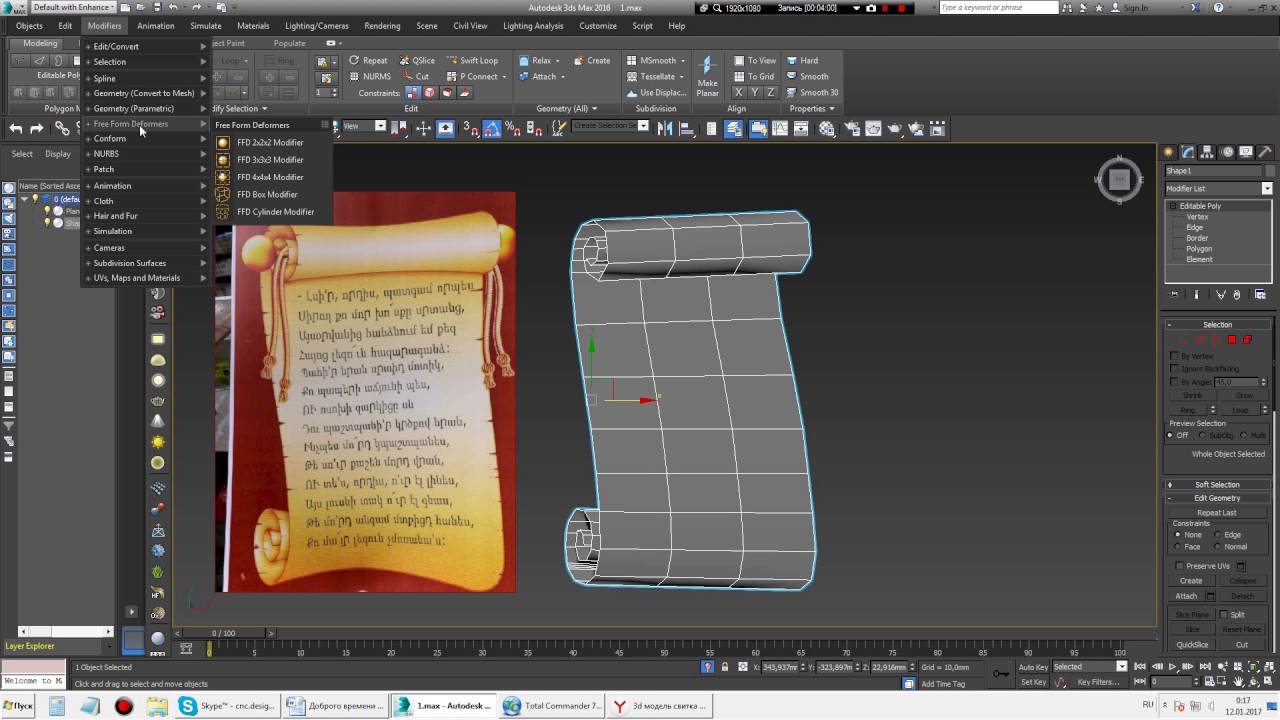Click the Repeat Last button
Image resolution: width=1280 pixels, height=720 pixels.
pyautogui.click(x=1217, y=513)
